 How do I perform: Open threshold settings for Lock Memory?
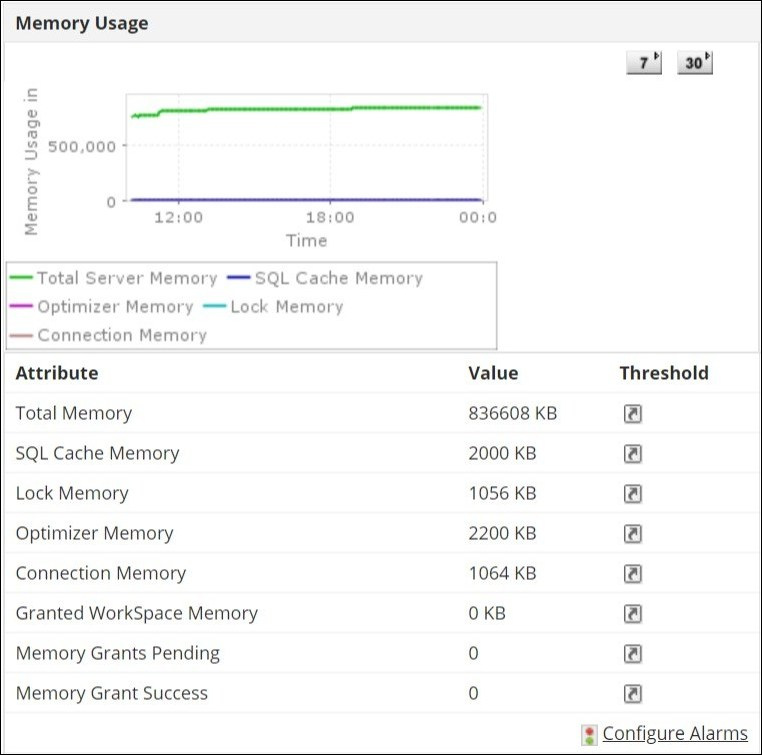click(632, 494)
